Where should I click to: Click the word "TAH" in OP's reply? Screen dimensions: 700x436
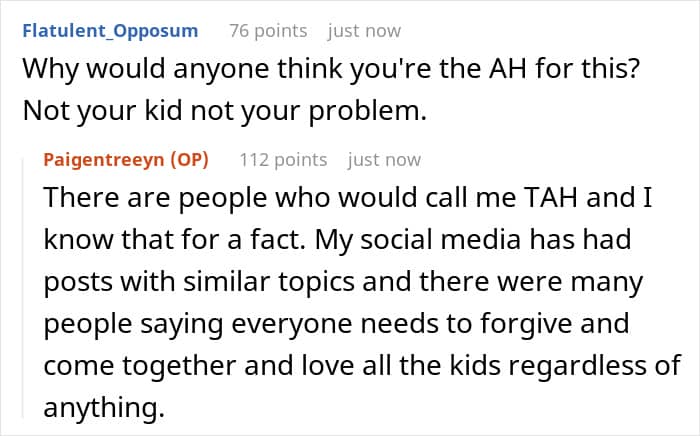(x=549, y=198)
